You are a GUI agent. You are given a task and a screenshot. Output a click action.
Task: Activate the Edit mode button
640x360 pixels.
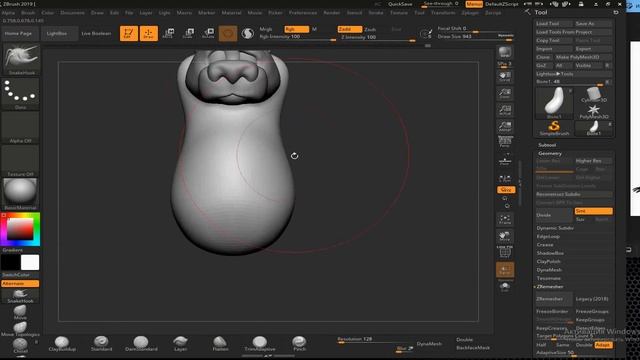(129, 33)
